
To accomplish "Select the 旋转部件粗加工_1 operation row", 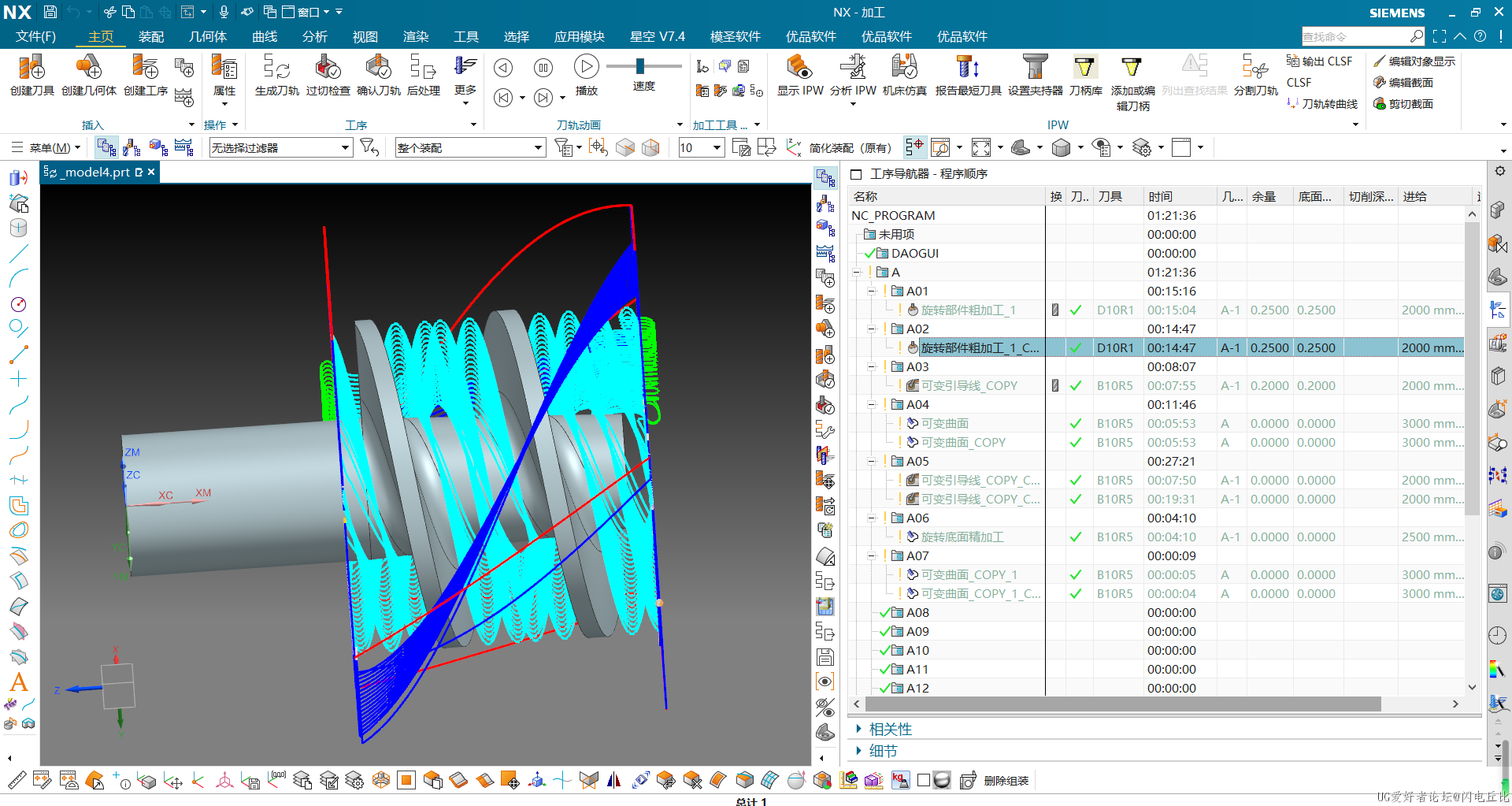I will pos(1158,310).
